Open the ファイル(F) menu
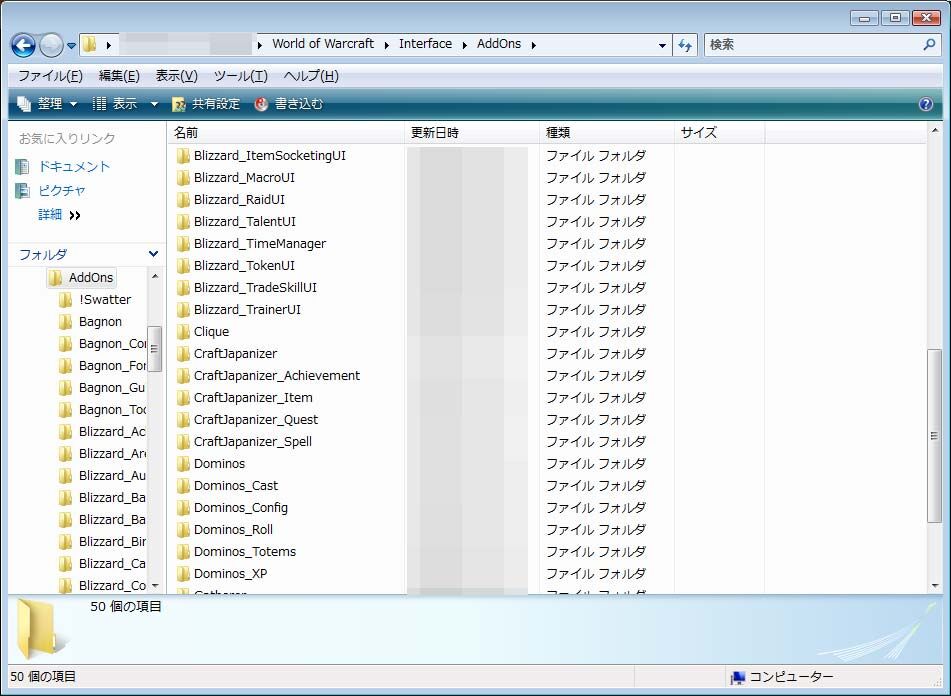This screenshot has width=951, height=696. [x=50, y=76]
